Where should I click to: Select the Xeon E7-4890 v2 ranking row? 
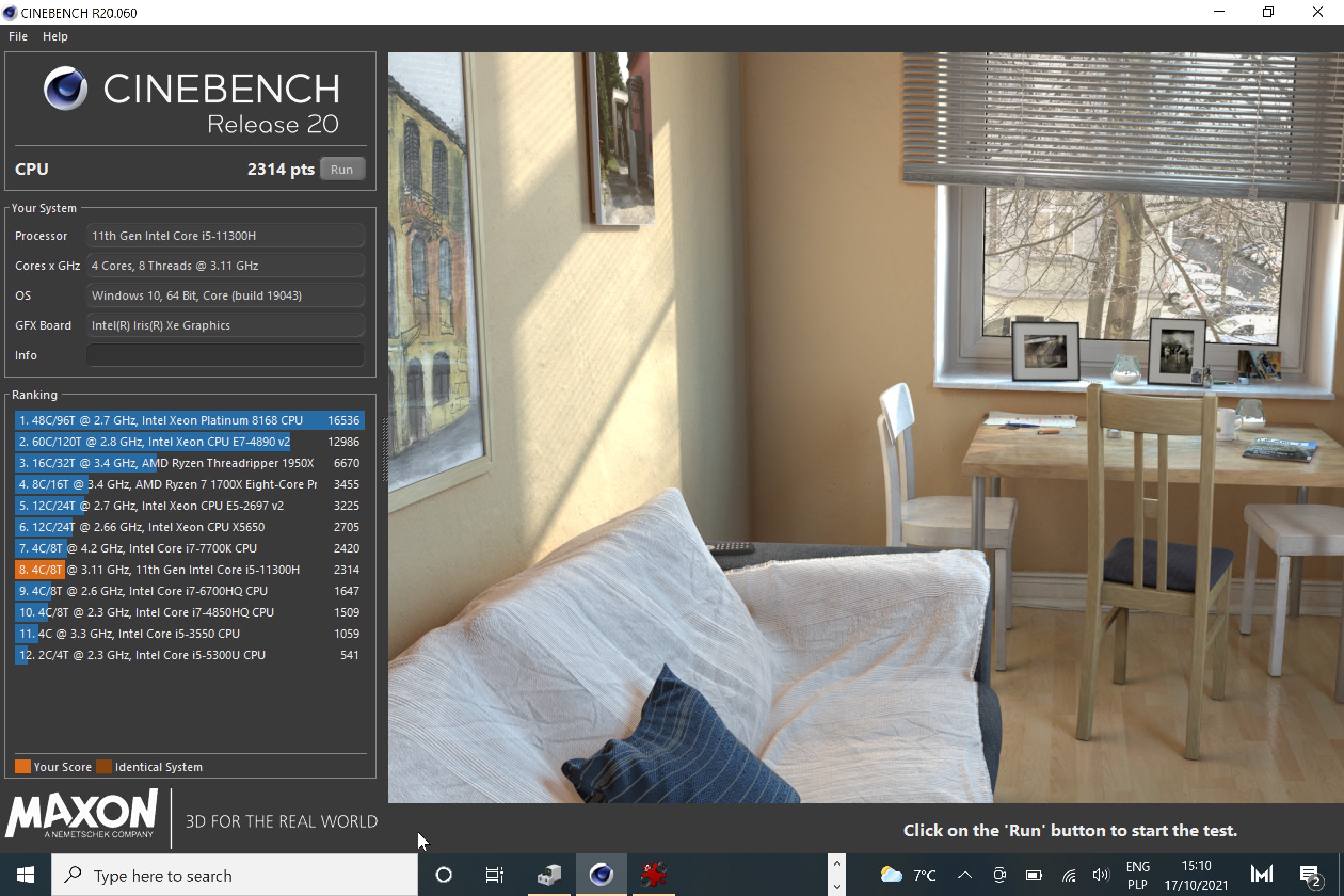tap(190, 442)
